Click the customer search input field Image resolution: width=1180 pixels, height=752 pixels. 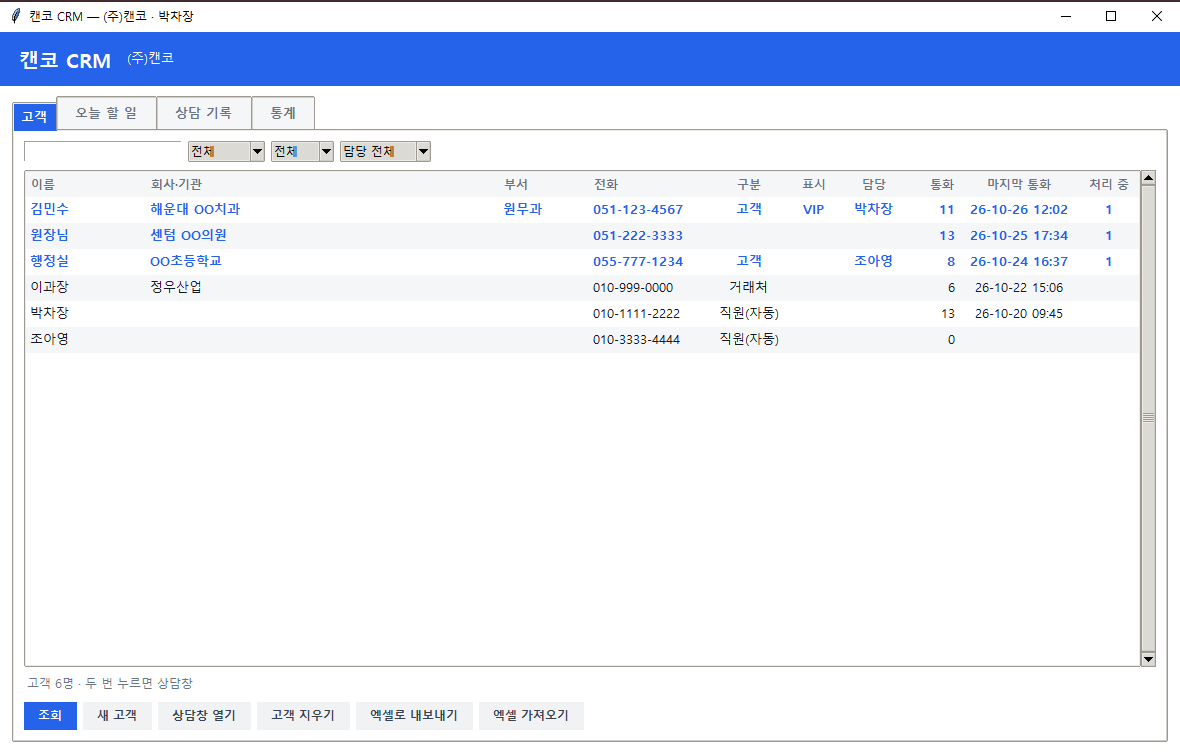click(102, 151)
